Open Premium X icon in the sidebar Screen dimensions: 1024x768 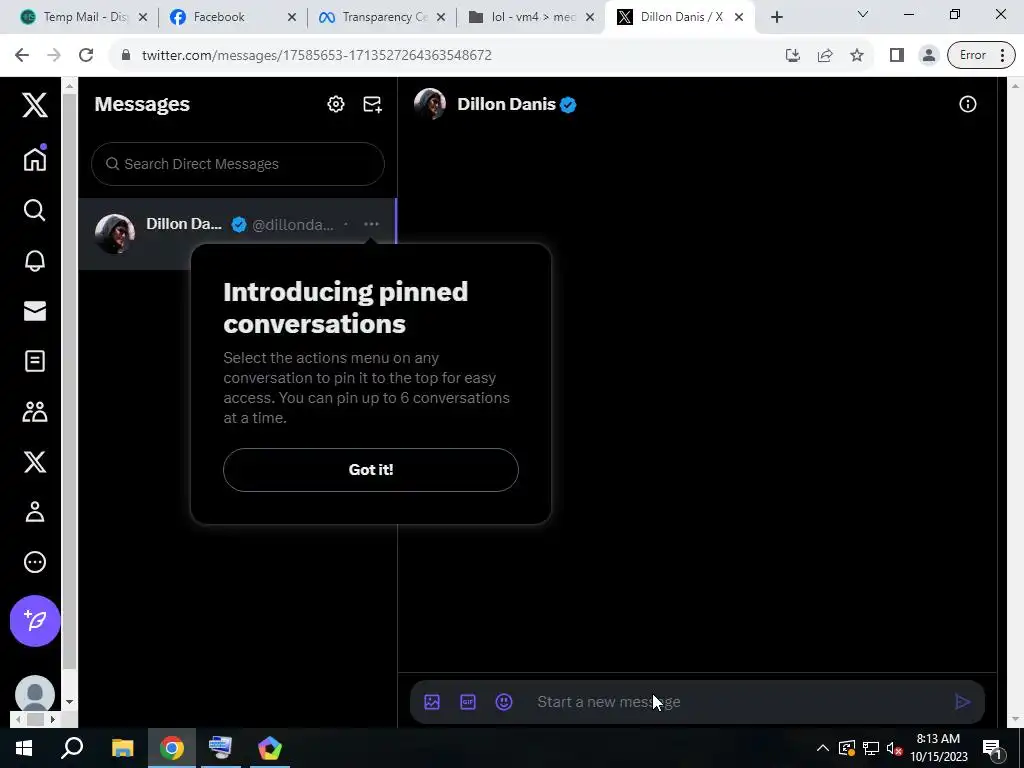[x=35, y=462]
